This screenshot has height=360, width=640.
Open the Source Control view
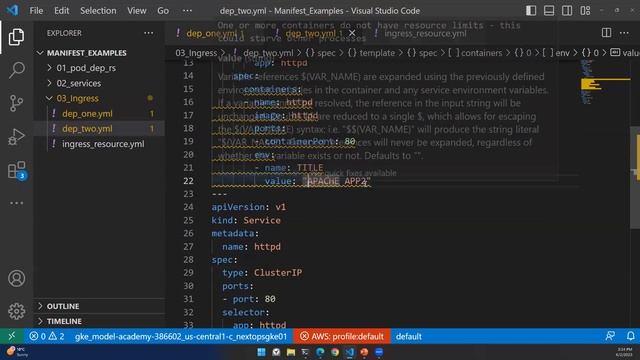(x=16, y=103)
